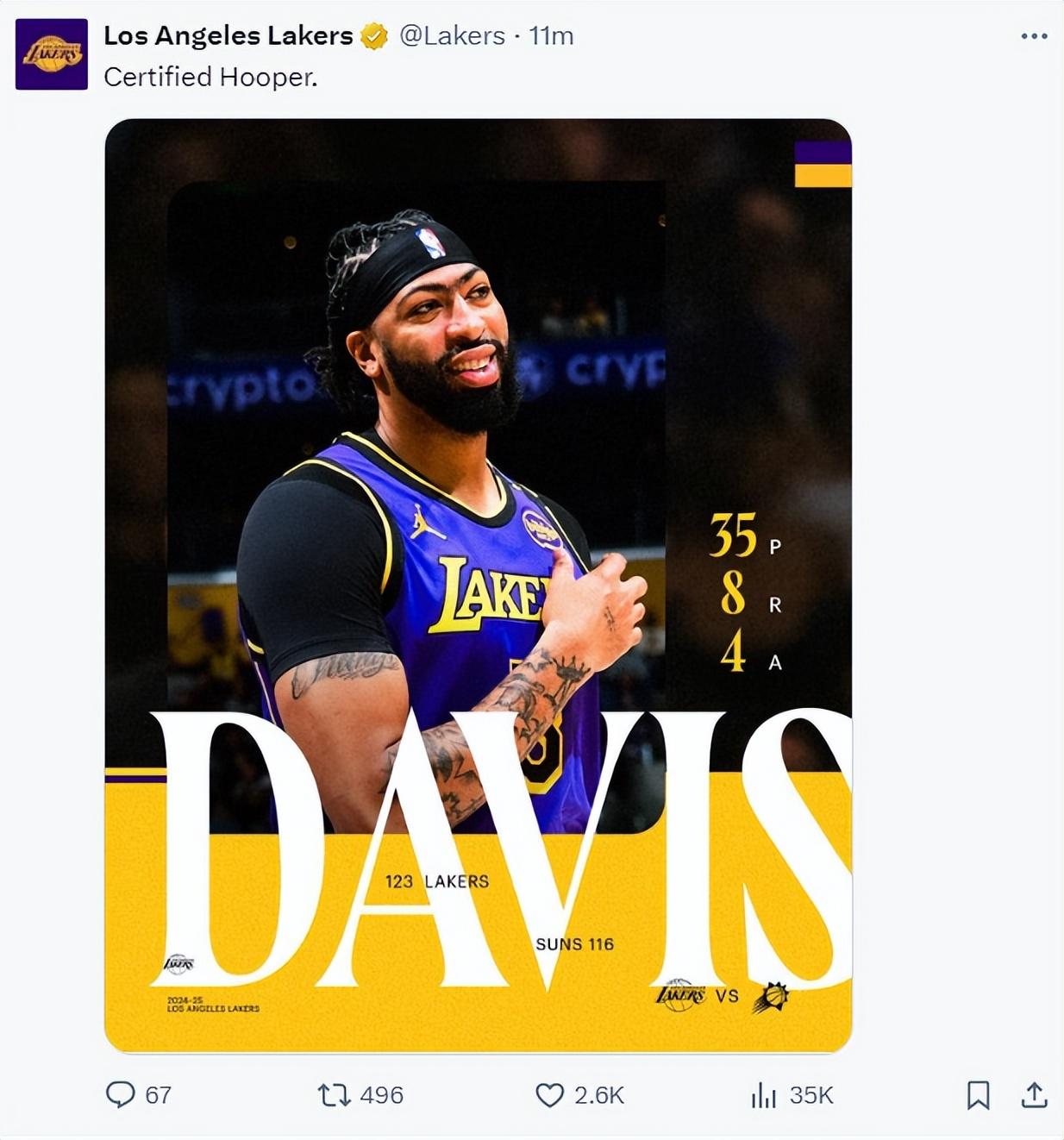The width and height of the screenshot is (1064, 1140).
Task: Click the 496 reposts count
Action: (381, 1095)
